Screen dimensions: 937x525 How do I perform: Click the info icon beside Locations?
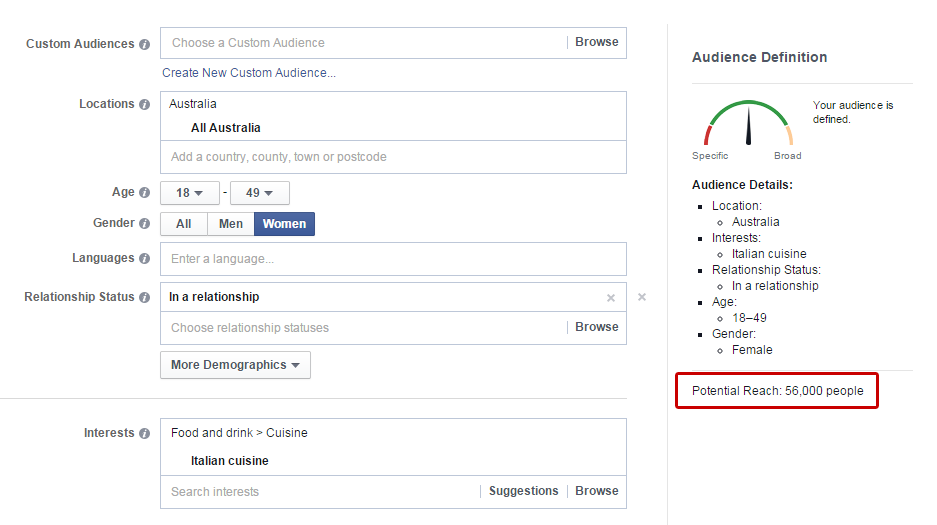pos(145,105)
